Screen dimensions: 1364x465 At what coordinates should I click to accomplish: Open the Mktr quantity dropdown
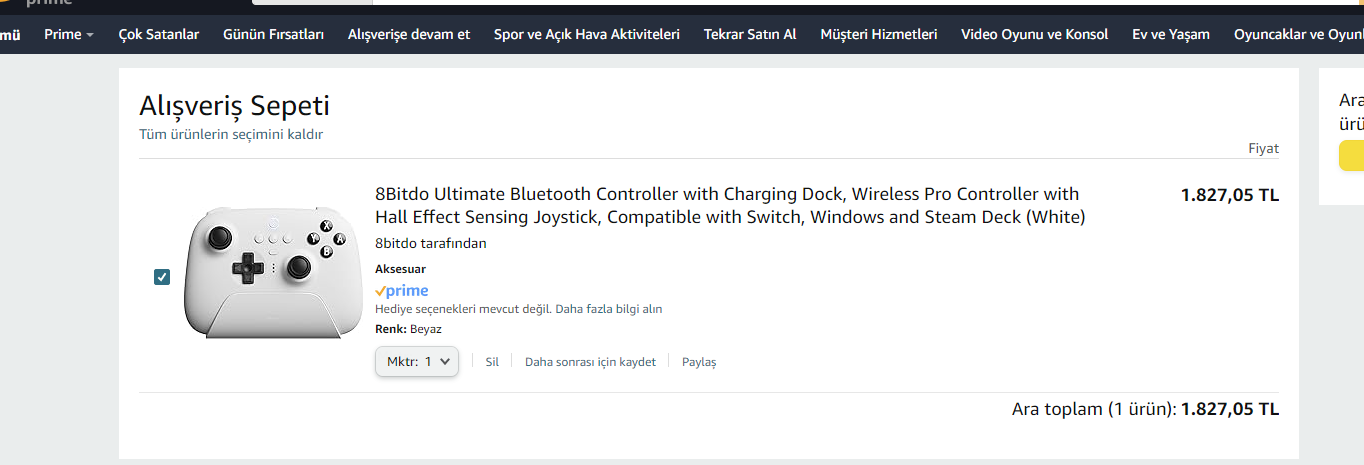click(417, 362)
